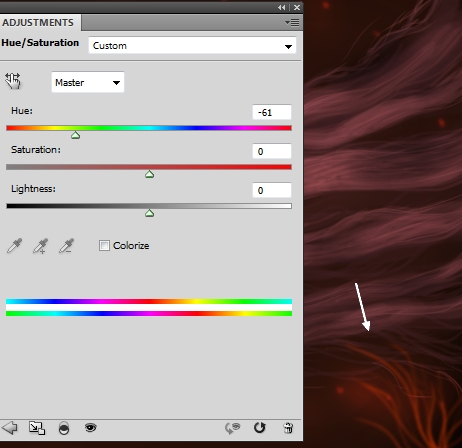Image resolution: width=462 pixels, height=448 pixels.
Task: Reset adjustment to defaults icon
Action: point(260,428)
